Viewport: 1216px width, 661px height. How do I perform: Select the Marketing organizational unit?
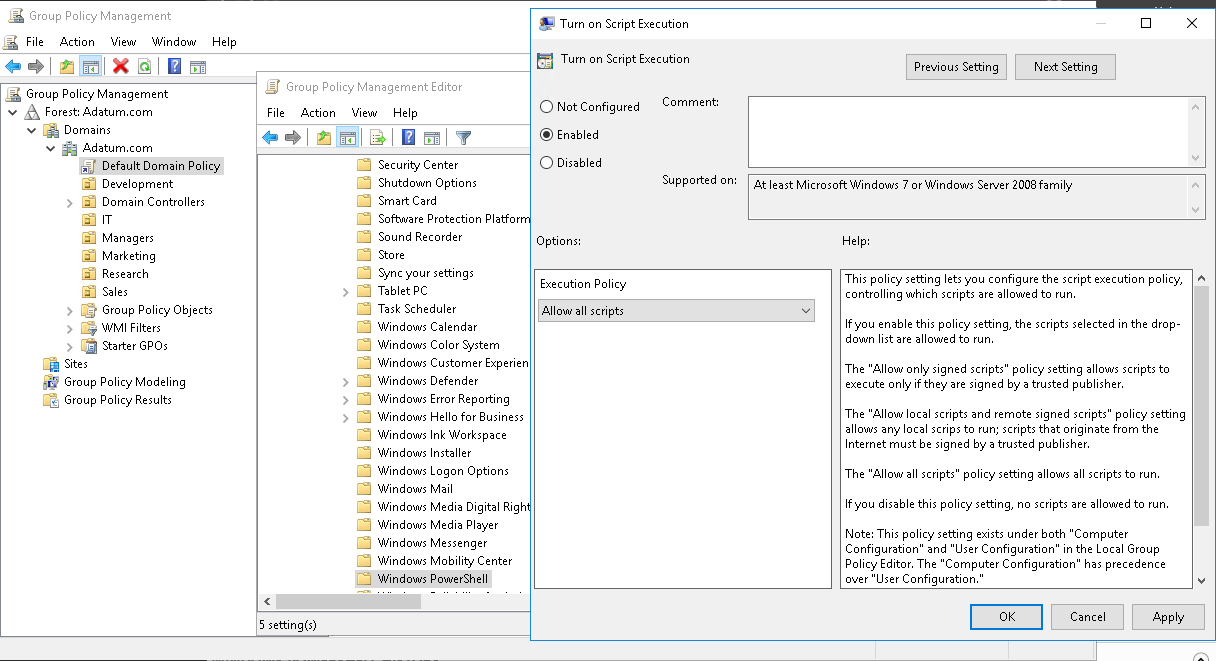coord(128,256)
